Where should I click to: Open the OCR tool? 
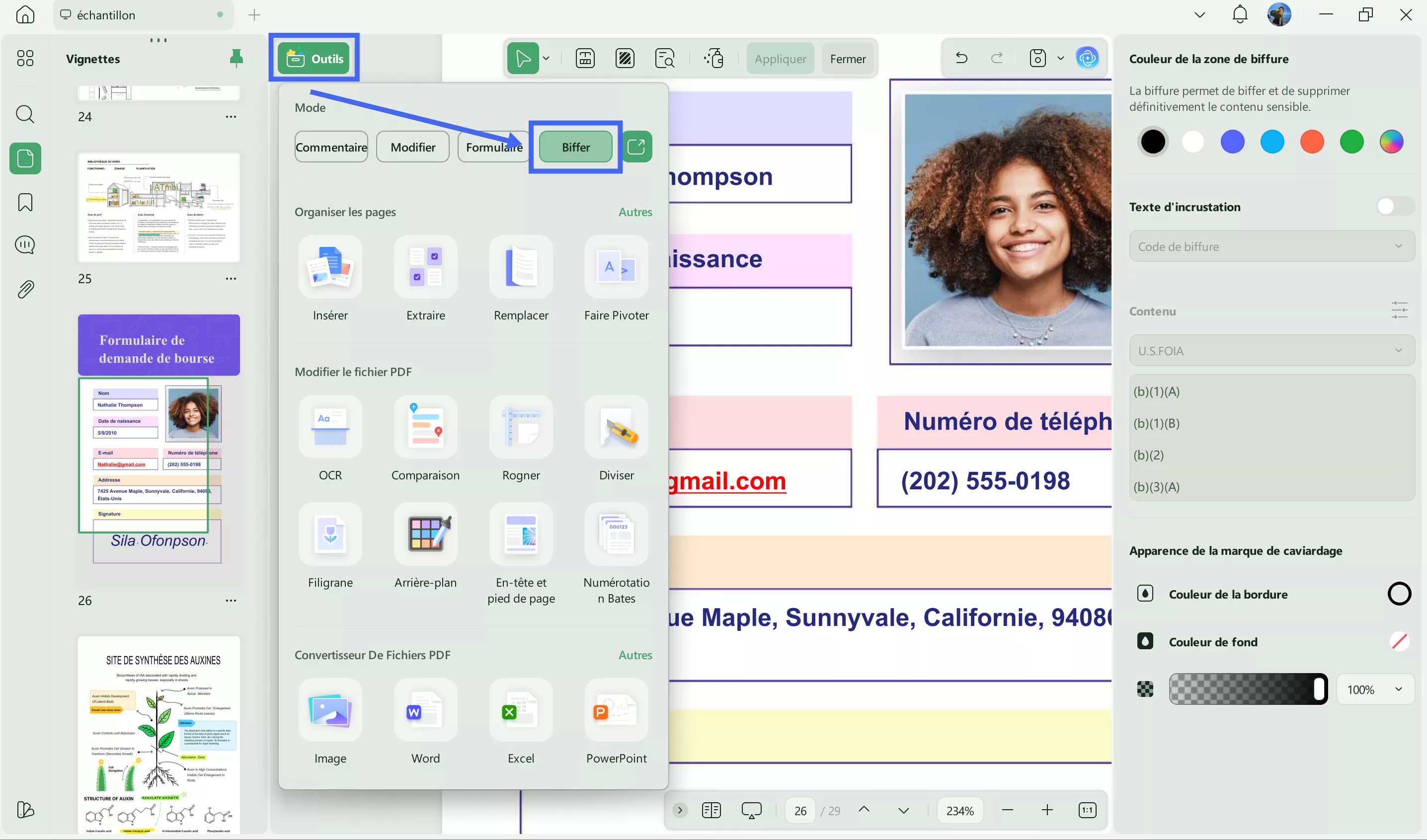coord(330,427)
